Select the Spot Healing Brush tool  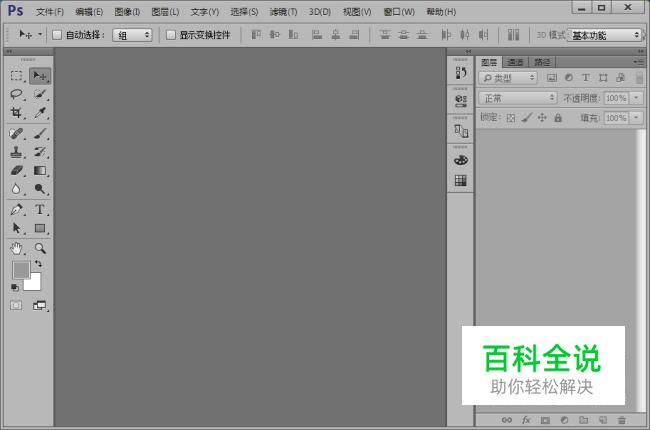tap(16, 134)
